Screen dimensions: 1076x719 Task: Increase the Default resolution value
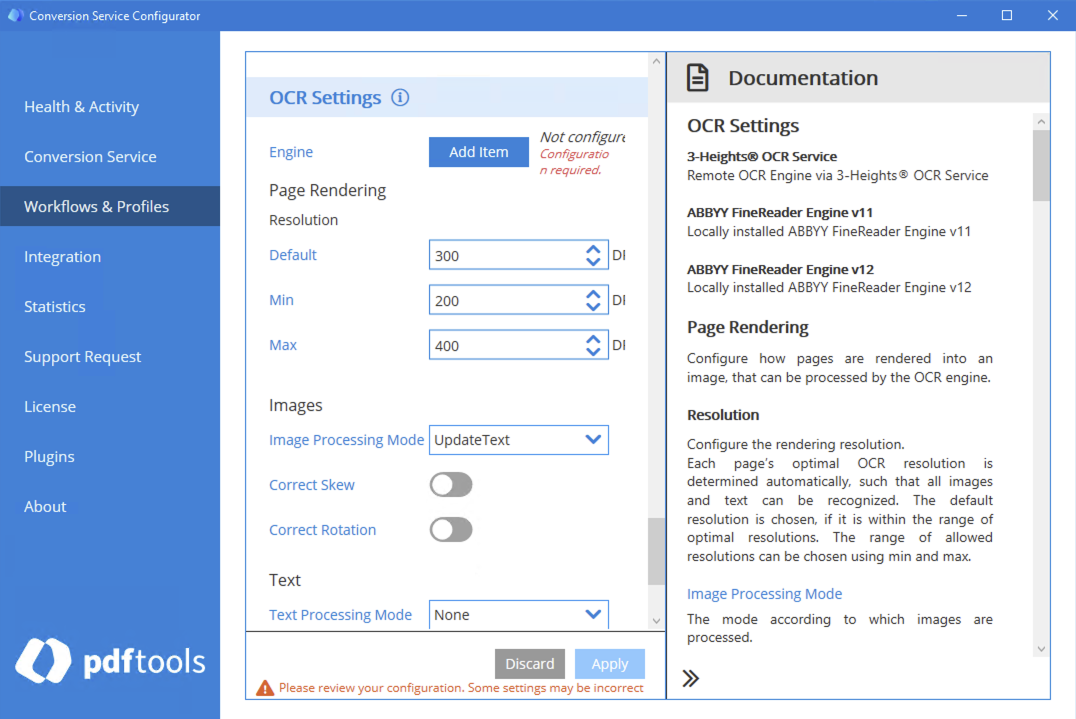click(x=593, y=249)
